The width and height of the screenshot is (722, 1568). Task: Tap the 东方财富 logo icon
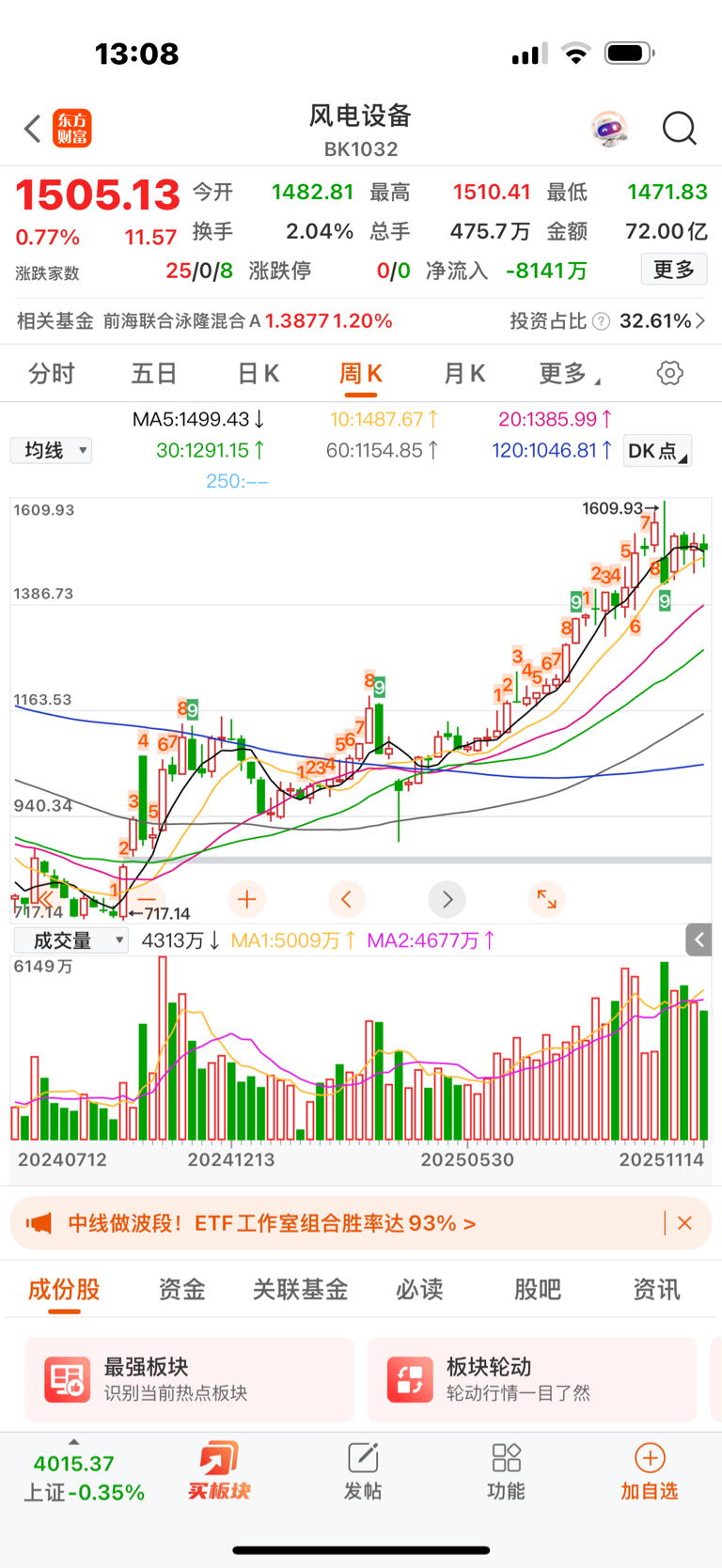(x=72, y=129)
